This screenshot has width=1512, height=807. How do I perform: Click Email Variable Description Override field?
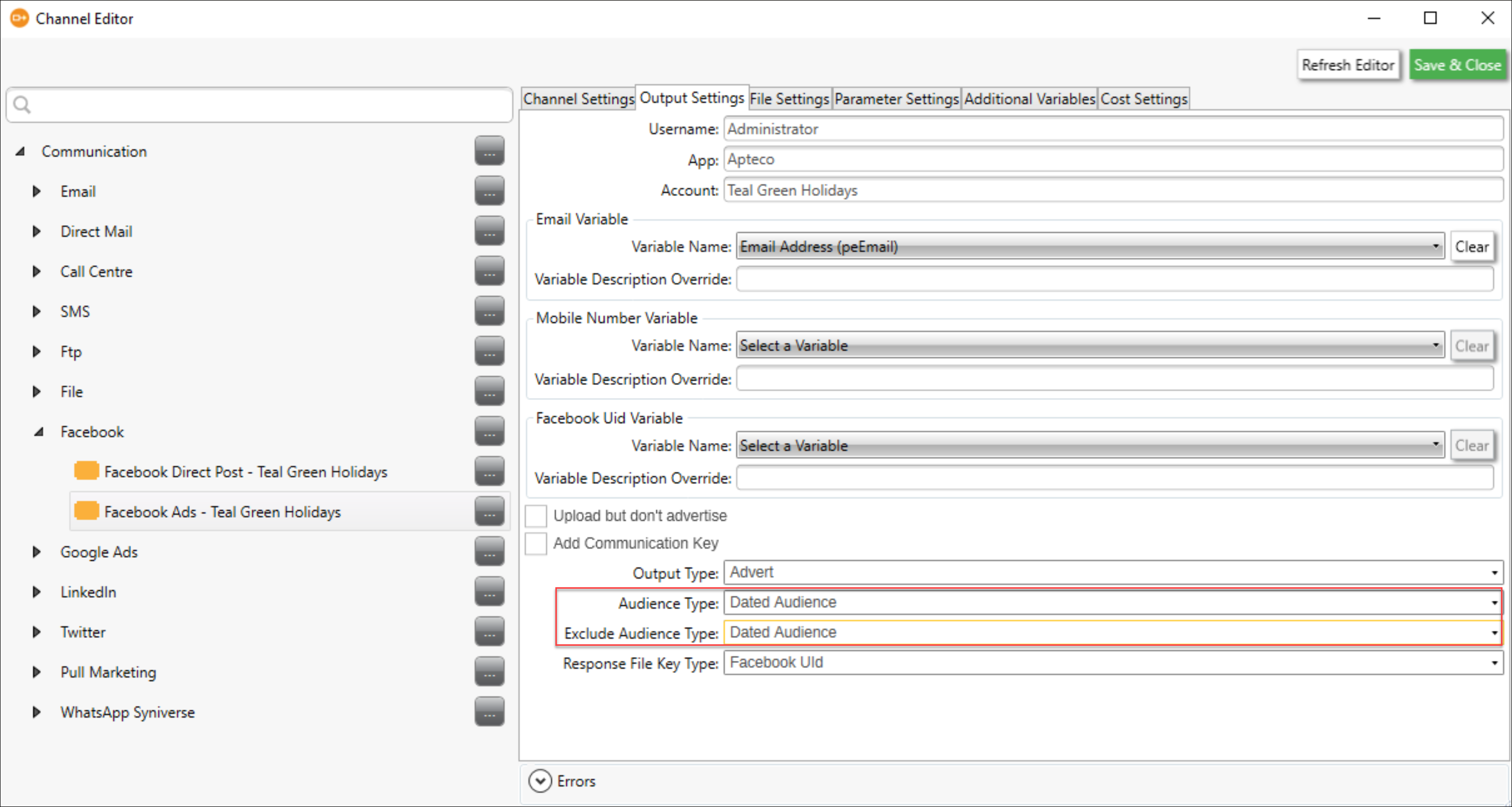coord(1115,279)
